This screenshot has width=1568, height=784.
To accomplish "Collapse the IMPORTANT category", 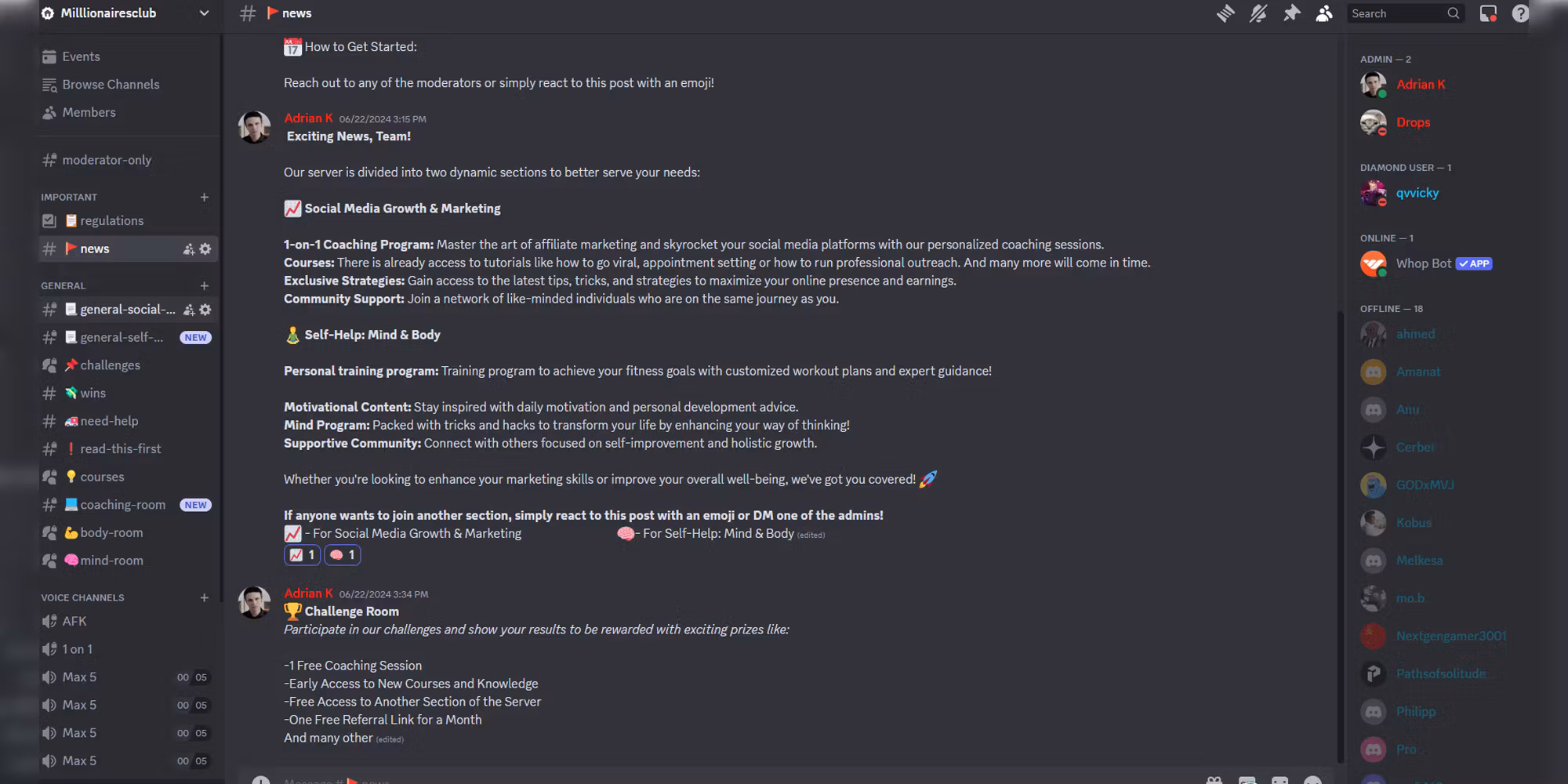I will [x=69, y=198].
